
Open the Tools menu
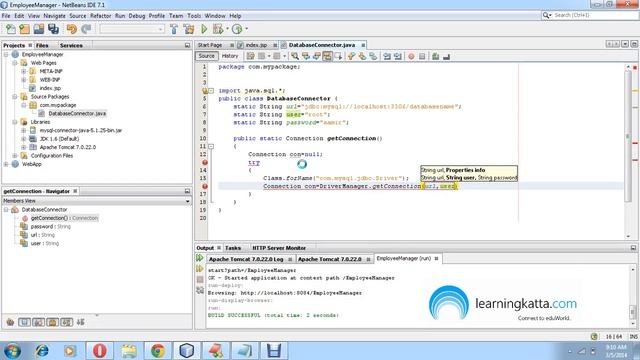pyautogui.click(x=194, y=16)
